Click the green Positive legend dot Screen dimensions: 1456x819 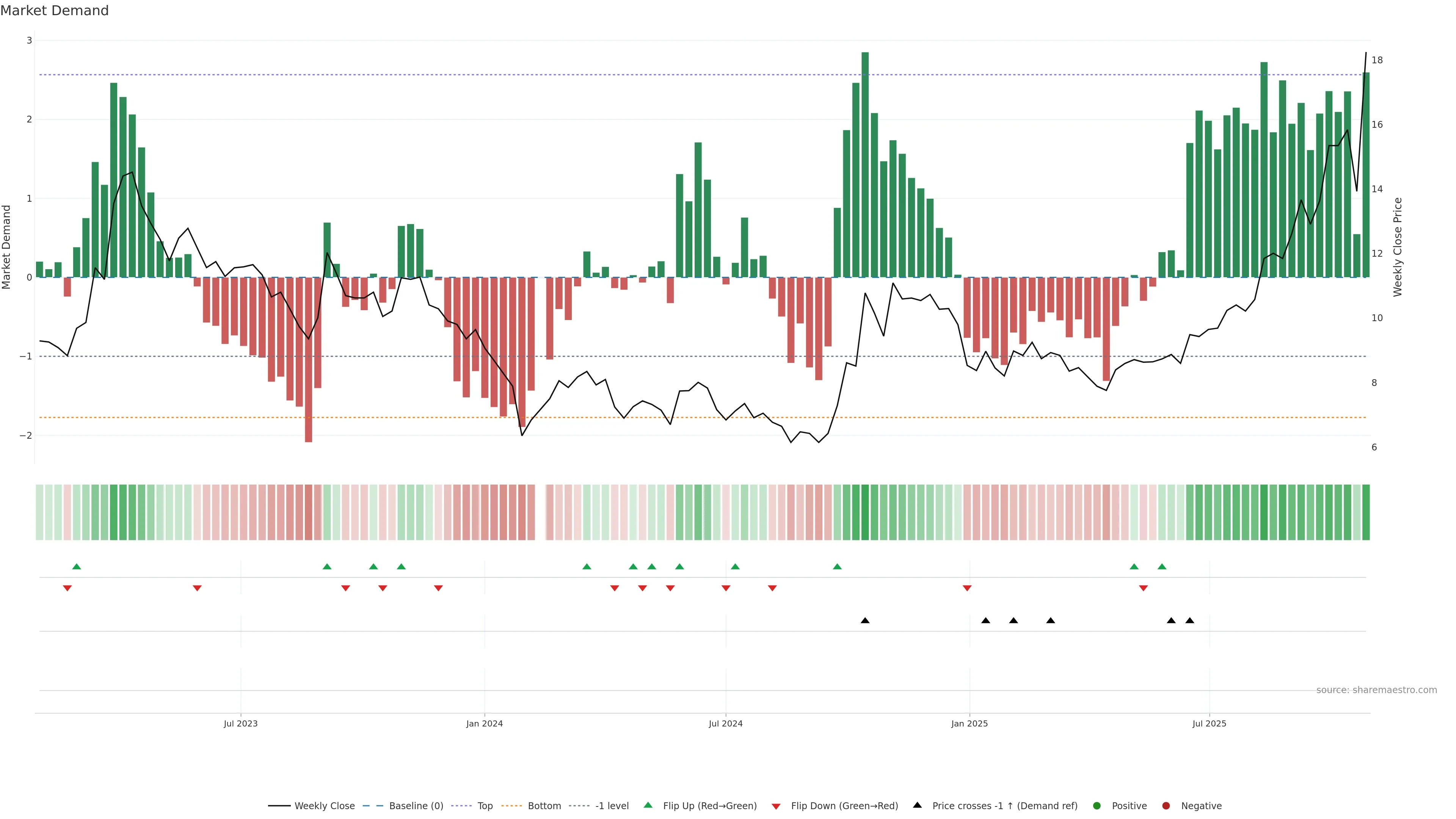[x=1097, y=805]
